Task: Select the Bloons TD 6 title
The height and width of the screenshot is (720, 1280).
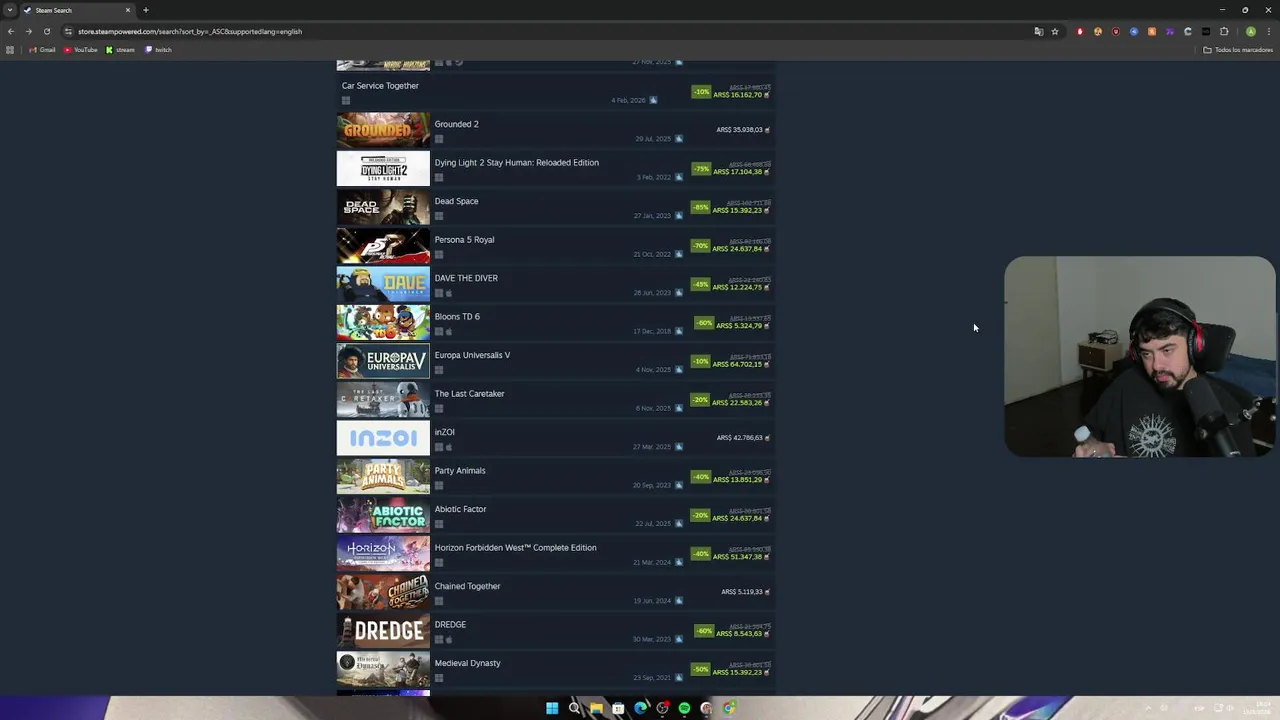Action: (457, 317)
